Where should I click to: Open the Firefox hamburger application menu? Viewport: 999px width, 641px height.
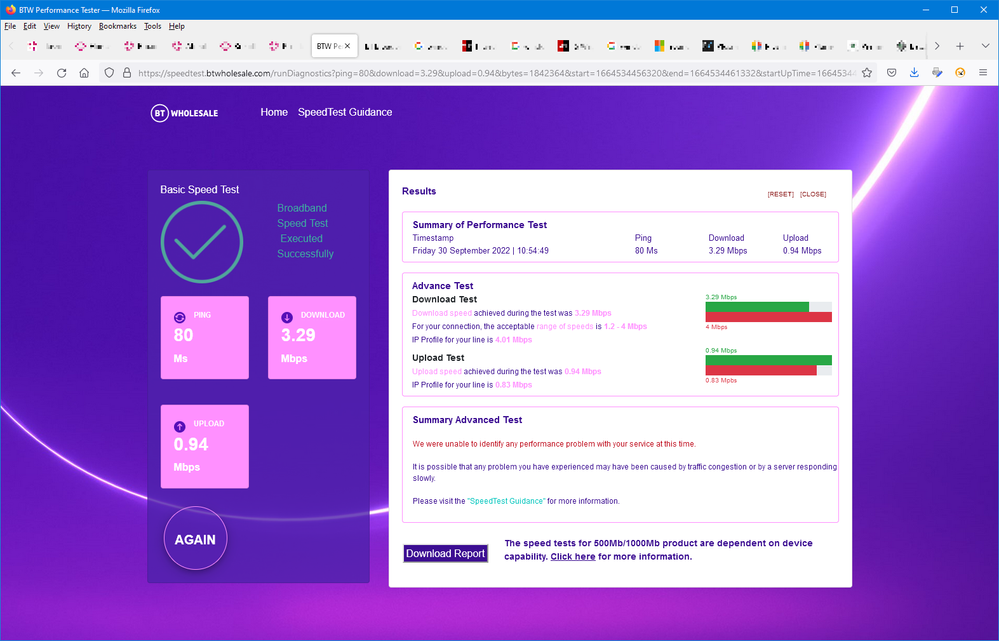(x=983, y=73)
